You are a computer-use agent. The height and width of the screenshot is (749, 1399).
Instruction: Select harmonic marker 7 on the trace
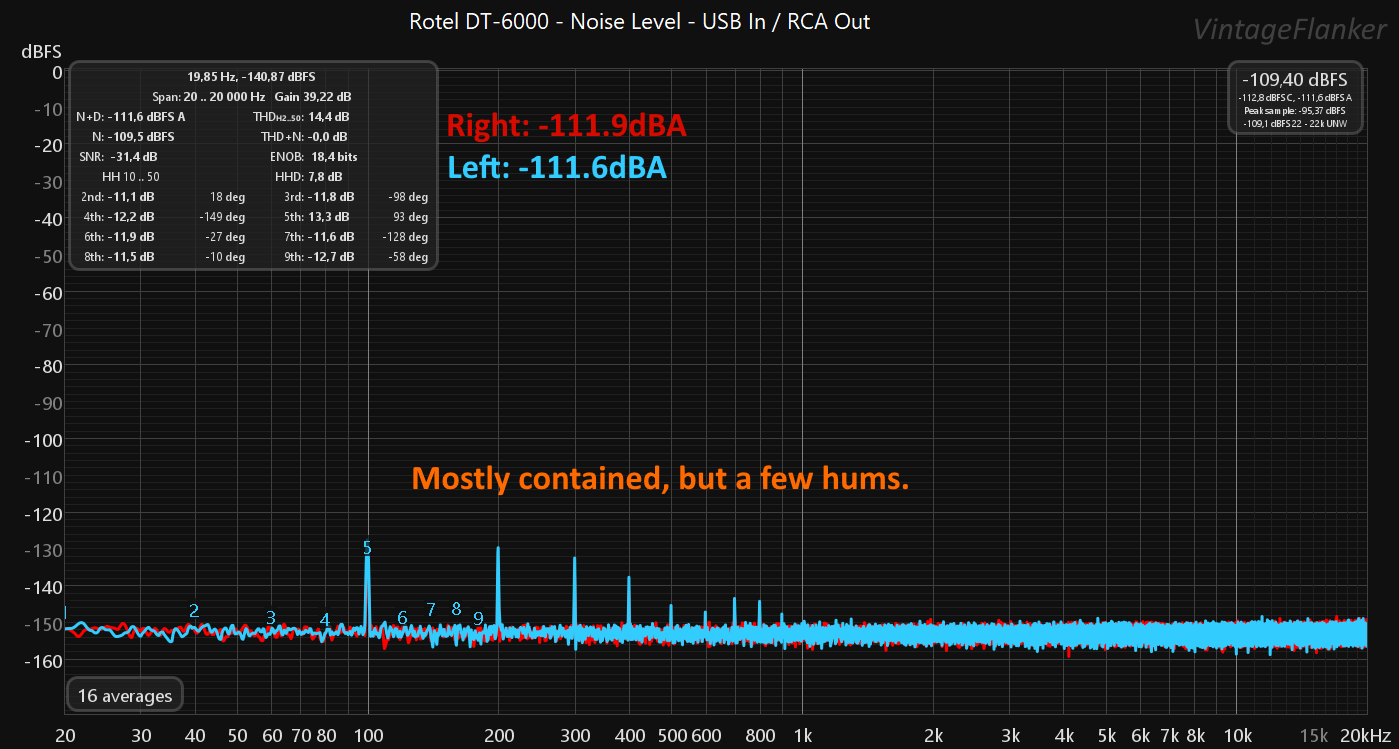pos(431,609)
